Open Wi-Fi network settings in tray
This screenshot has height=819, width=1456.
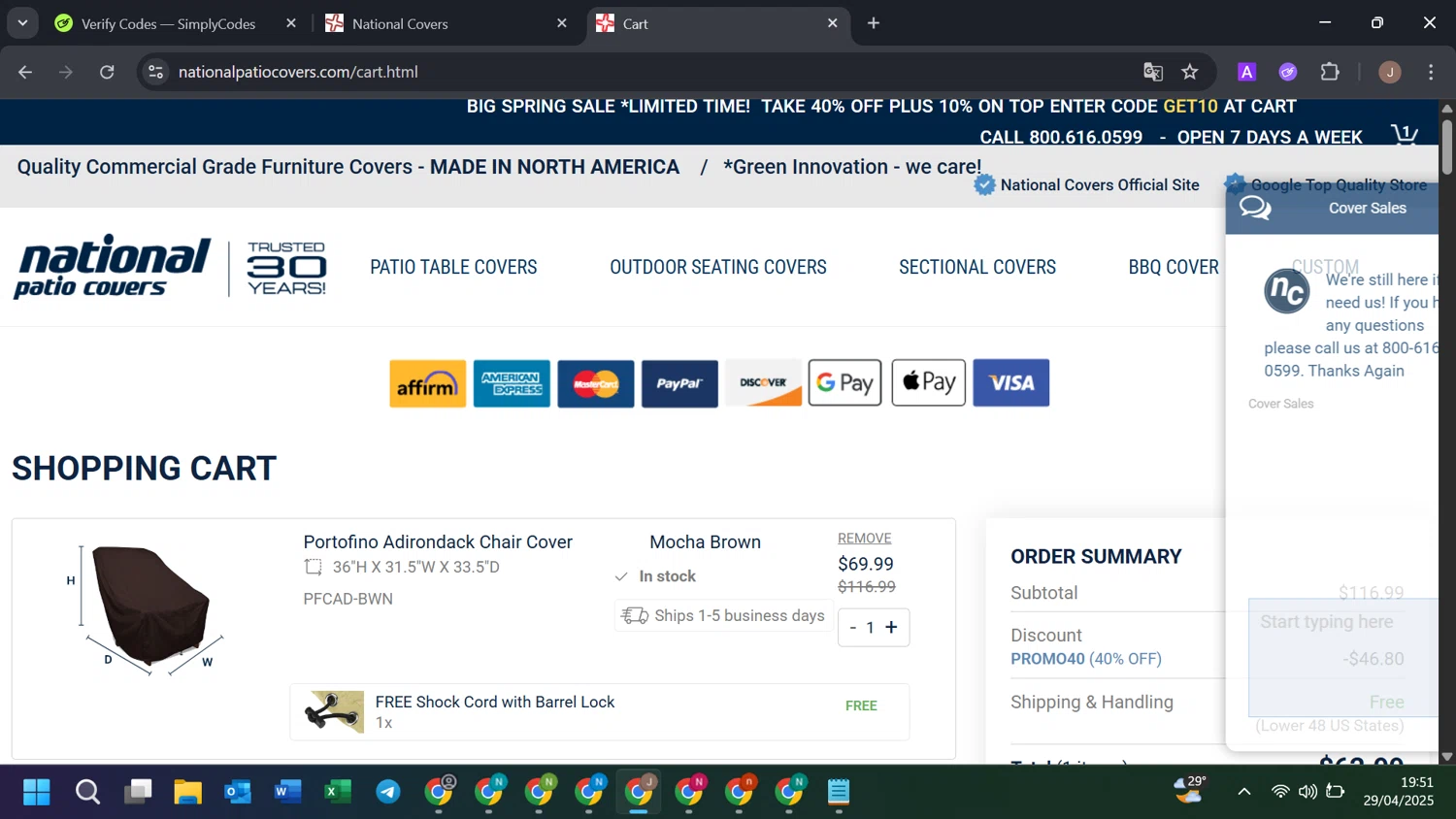[x=1279, y=792]
